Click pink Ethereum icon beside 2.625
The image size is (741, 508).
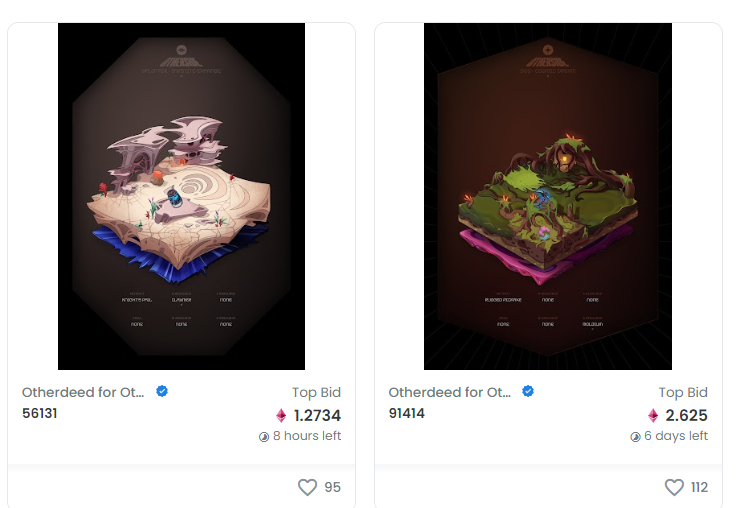653,415
